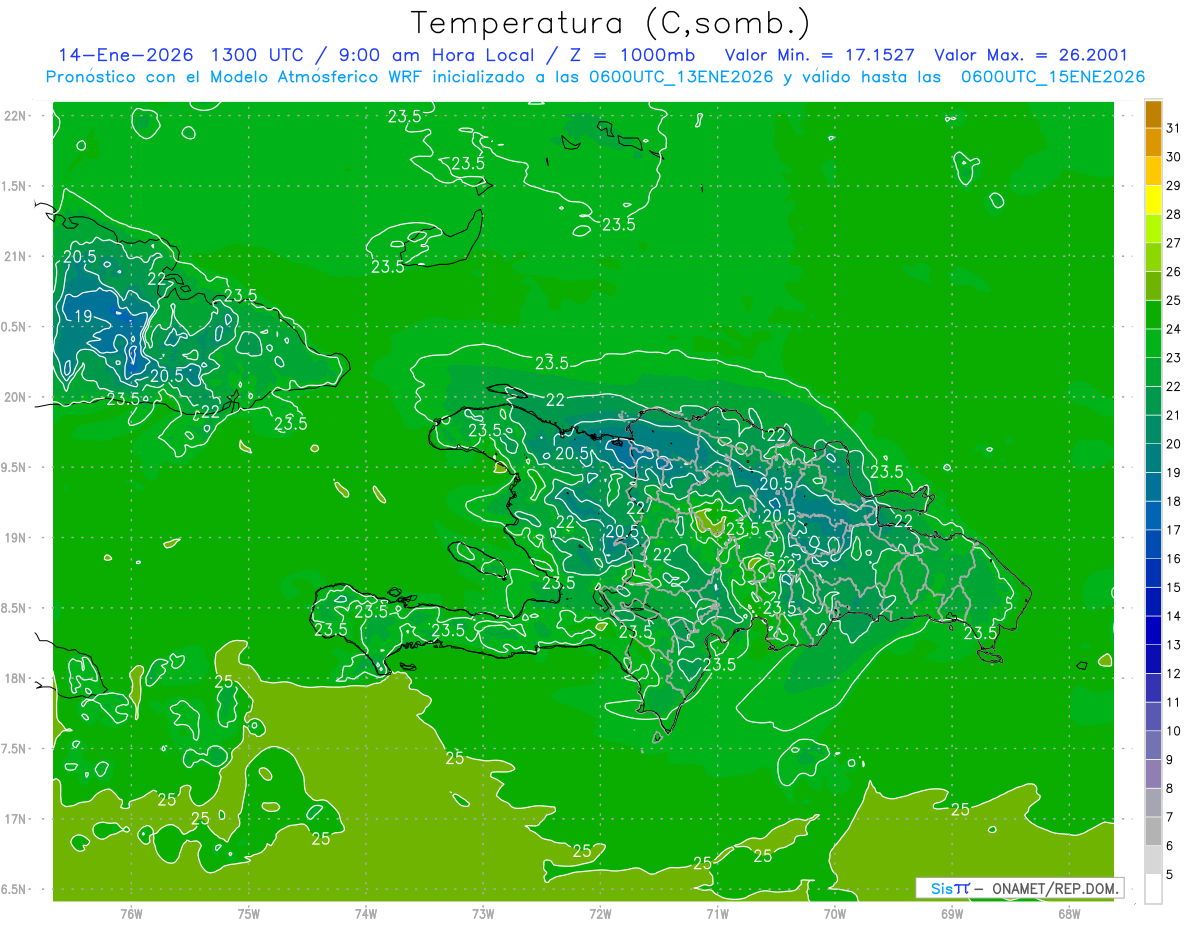Click the '74W' longitude axis label
Image resolution: width=1200 pixels, height=927 pixels.
point(366,913)
